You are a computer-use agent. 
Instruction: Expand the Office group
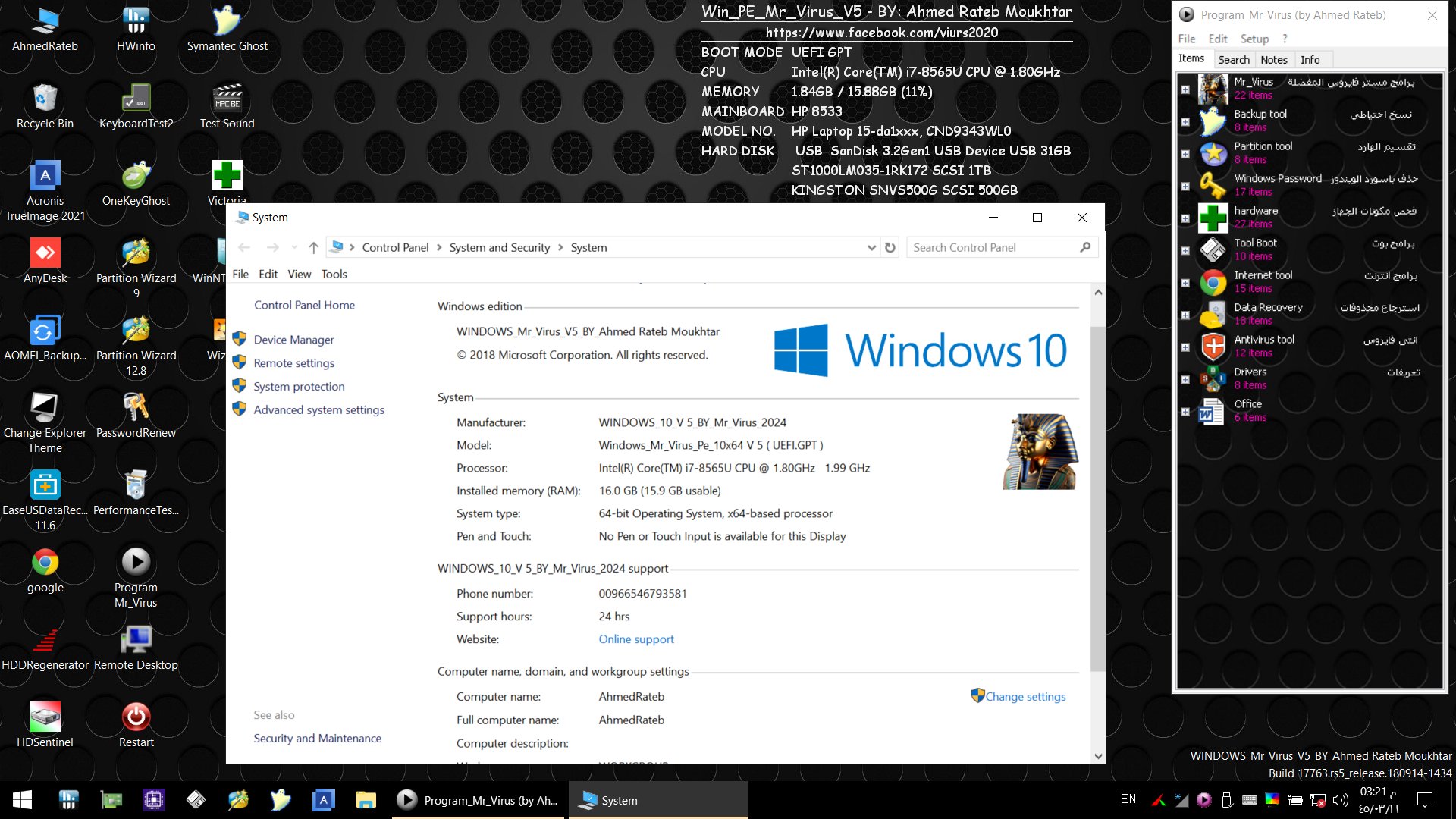(1185, 412)
